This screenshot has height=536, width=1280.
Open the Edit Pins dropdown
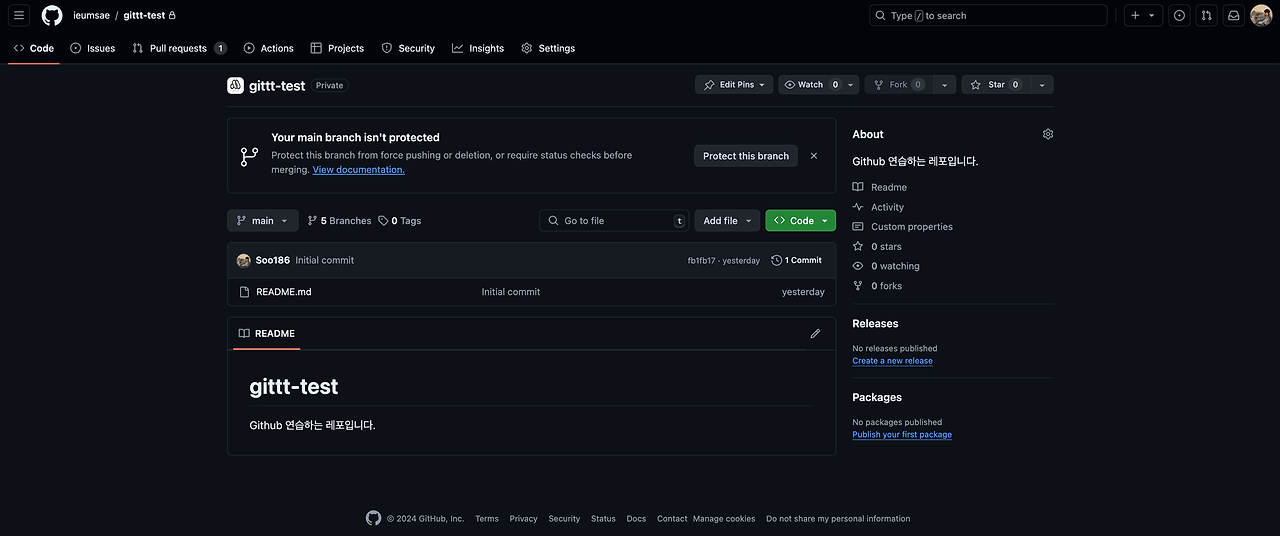point(734,85)
